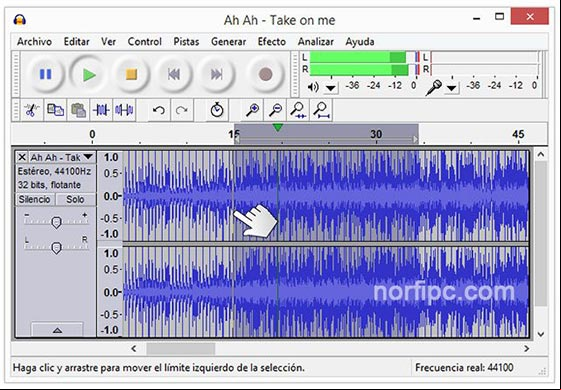Open the playback meter dropdown arrow
This screenshot has width=561, height=390.
tap(331, 88)
